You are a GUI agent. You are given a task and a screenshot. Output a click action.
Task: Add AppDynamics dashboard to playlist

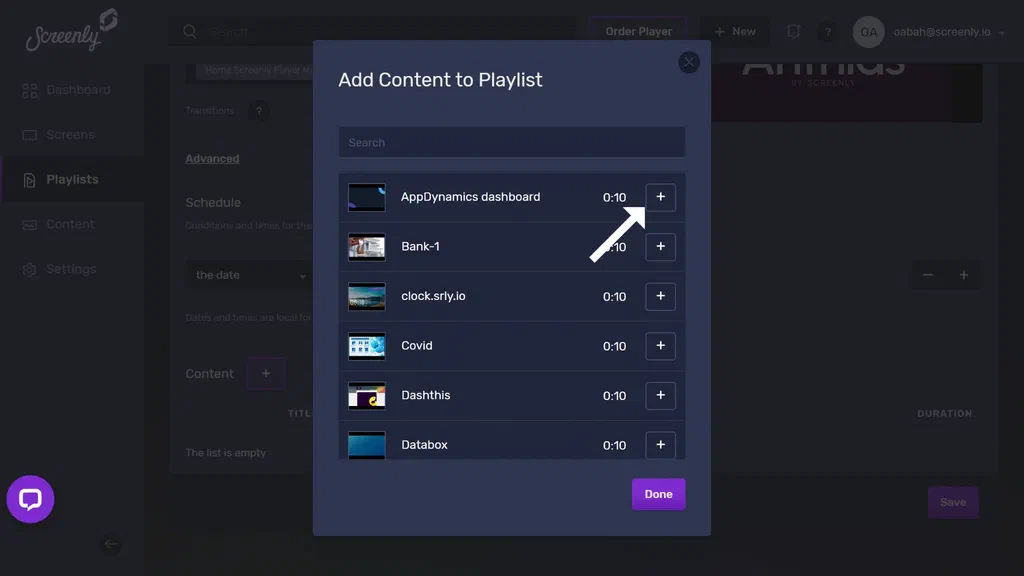pos(660,197)
